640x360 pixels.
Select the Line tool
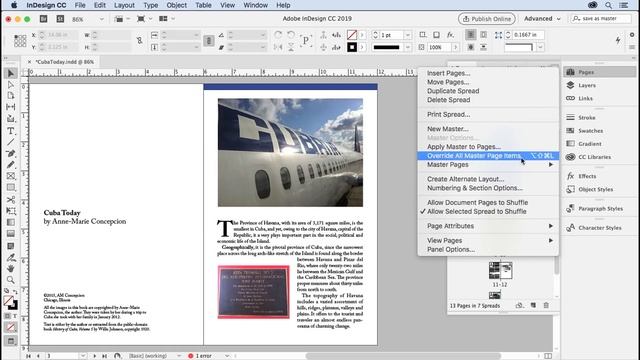(x=11, y=142)
